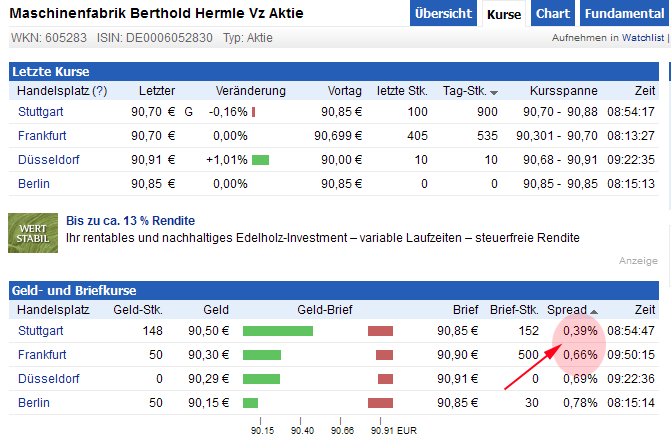Select the Kurse tab

pyautogui.click(x=504, y=14)
